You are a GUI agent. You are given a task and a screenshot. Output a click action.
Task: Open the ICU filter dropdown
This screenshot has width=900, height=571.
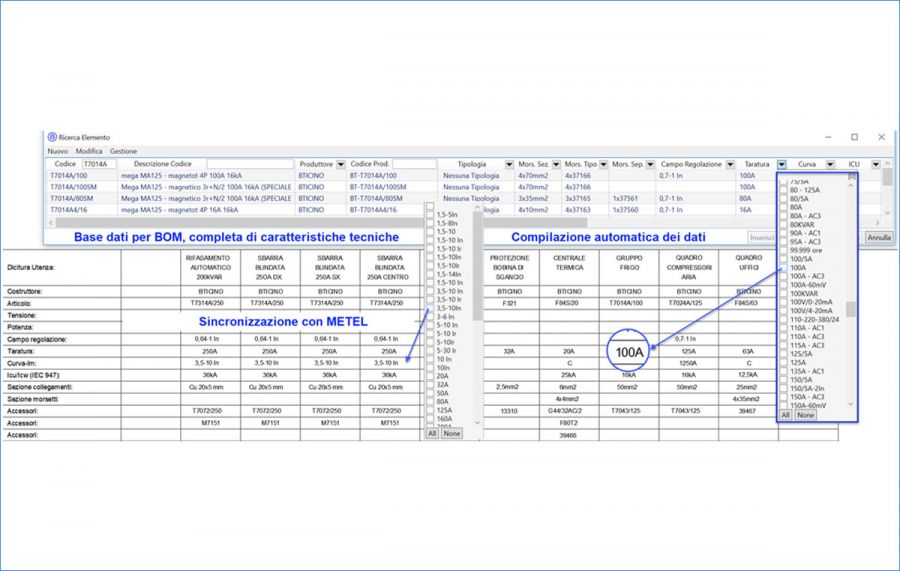tap(876, 165)
